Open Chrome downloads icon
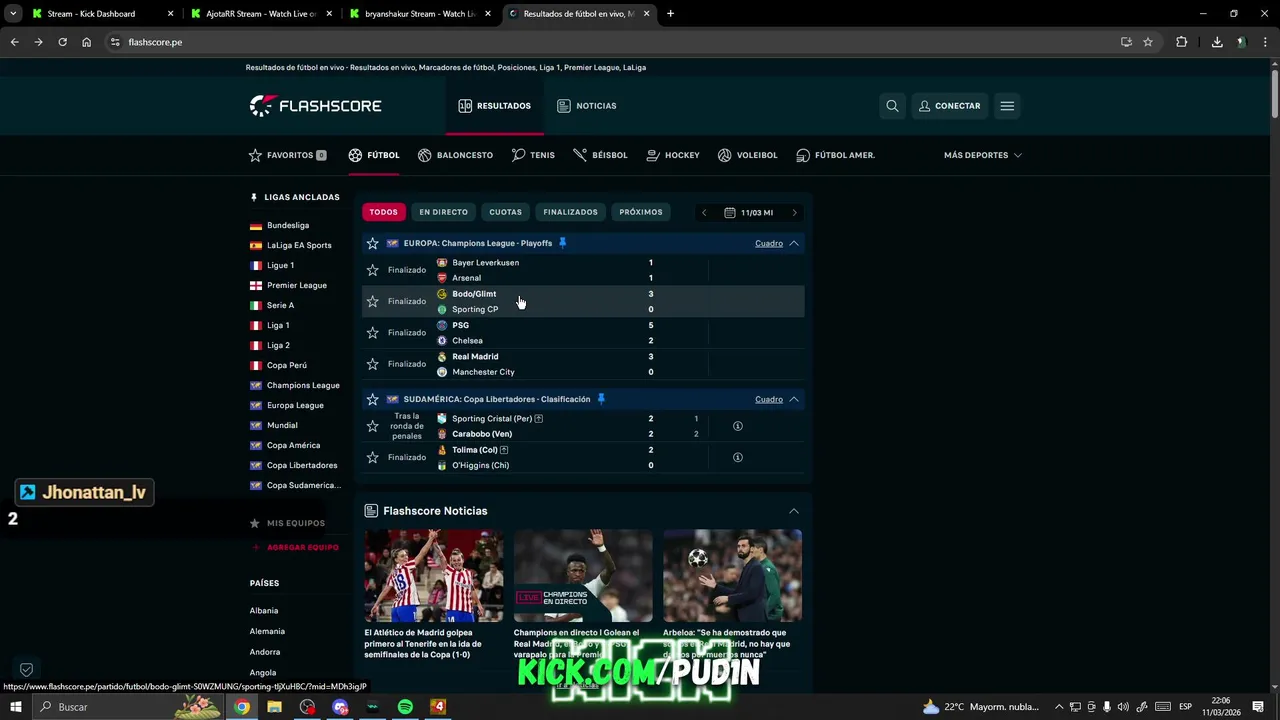Image resolution: width=1280 pixels, height=720 pixels. [1217, 42]
